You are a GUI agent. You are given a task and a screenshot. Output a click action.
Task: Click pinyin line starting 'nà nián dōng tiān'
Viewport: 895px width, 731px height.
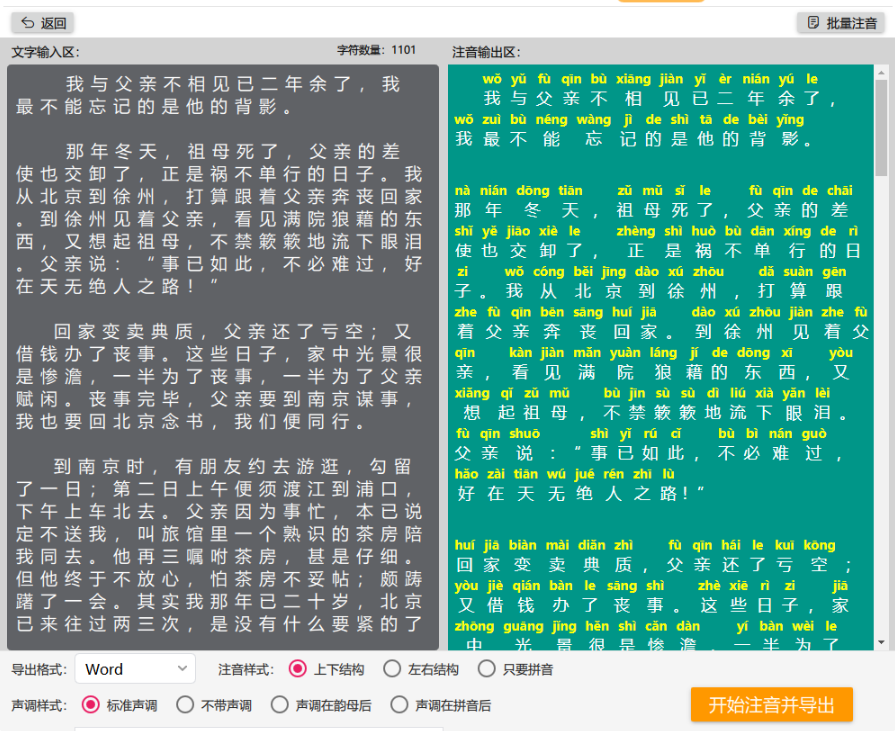654,191
